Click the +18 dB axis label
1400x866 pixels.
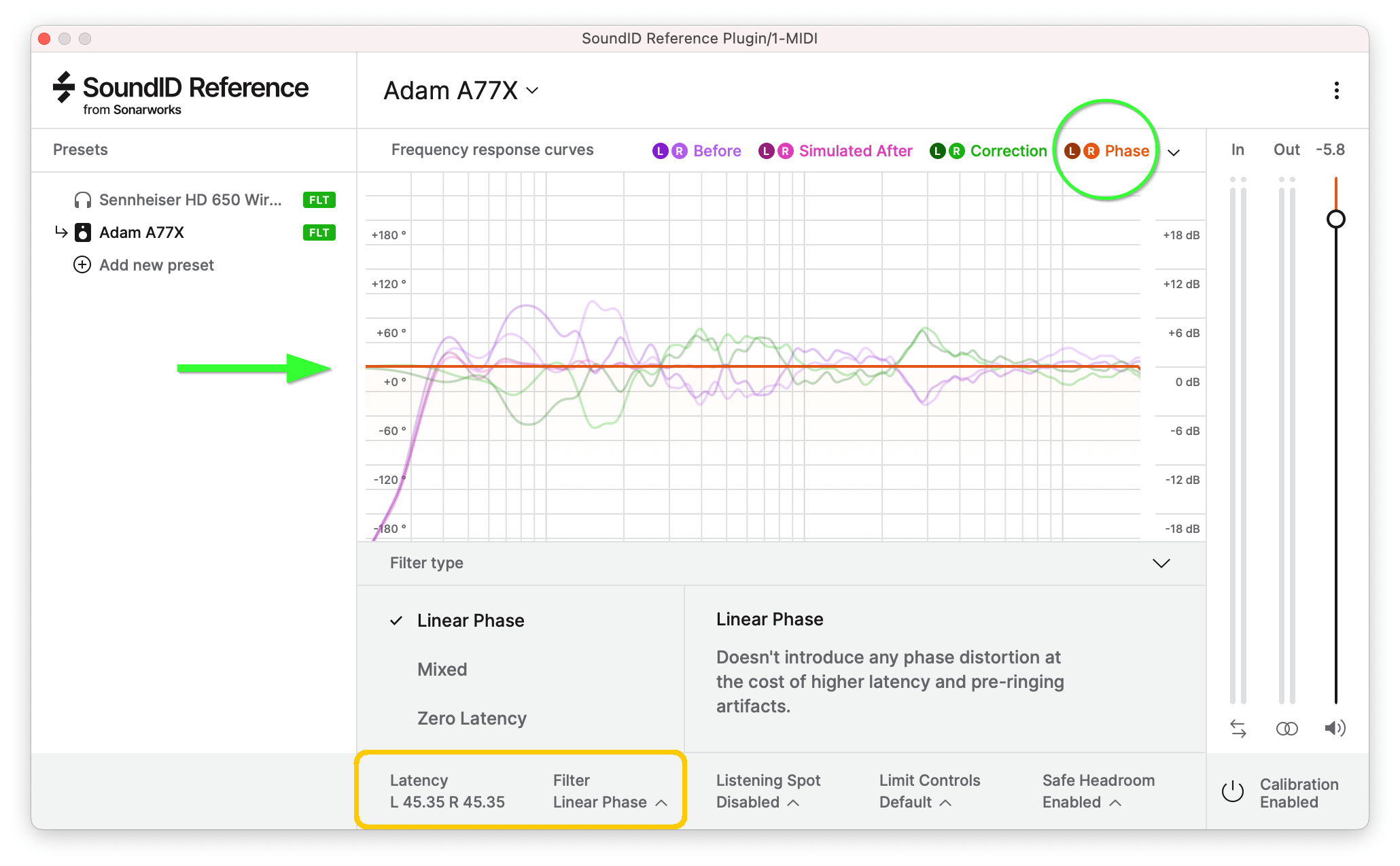click(1181, 235)
